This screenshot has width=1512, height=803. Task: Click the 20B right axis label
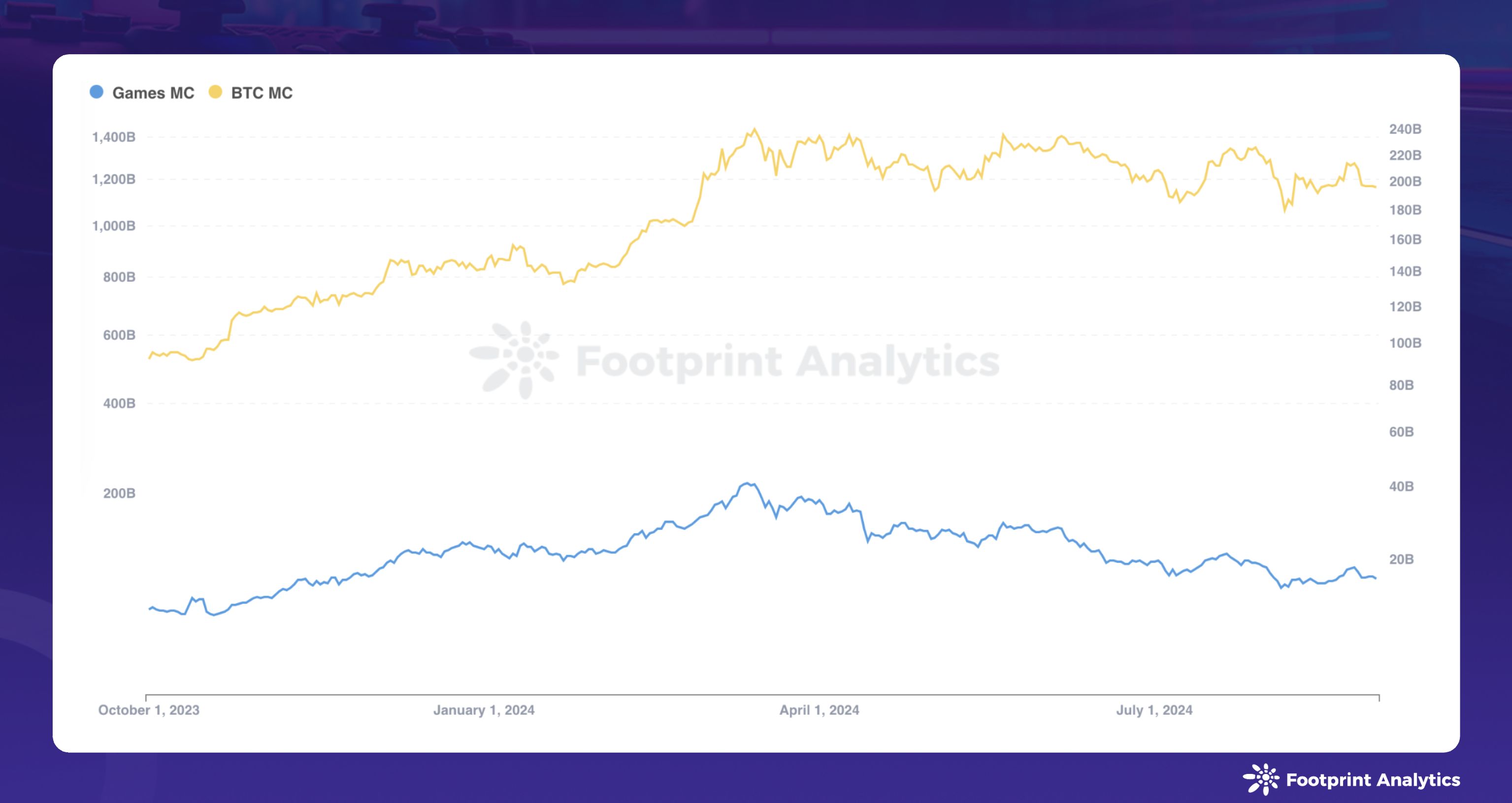(1401, 559)
